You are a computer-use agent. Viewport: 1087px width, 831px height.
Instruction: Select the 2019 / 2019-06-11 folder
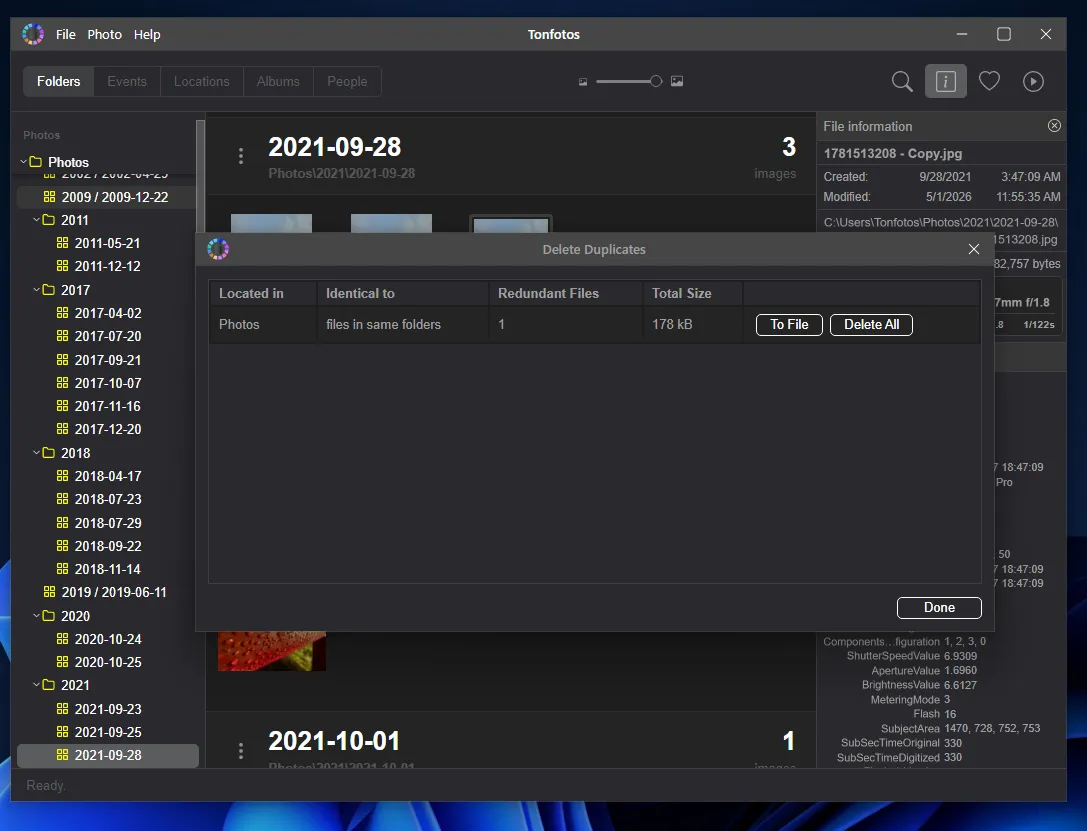coord(107,593)
